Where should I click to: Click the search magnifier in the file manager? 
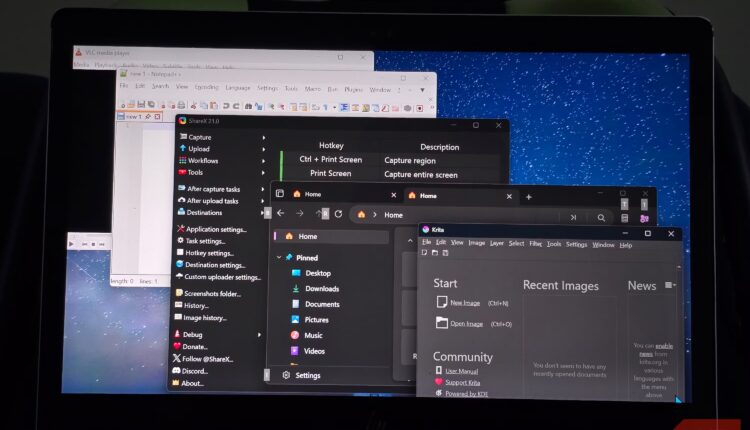[x=601, y=218]
